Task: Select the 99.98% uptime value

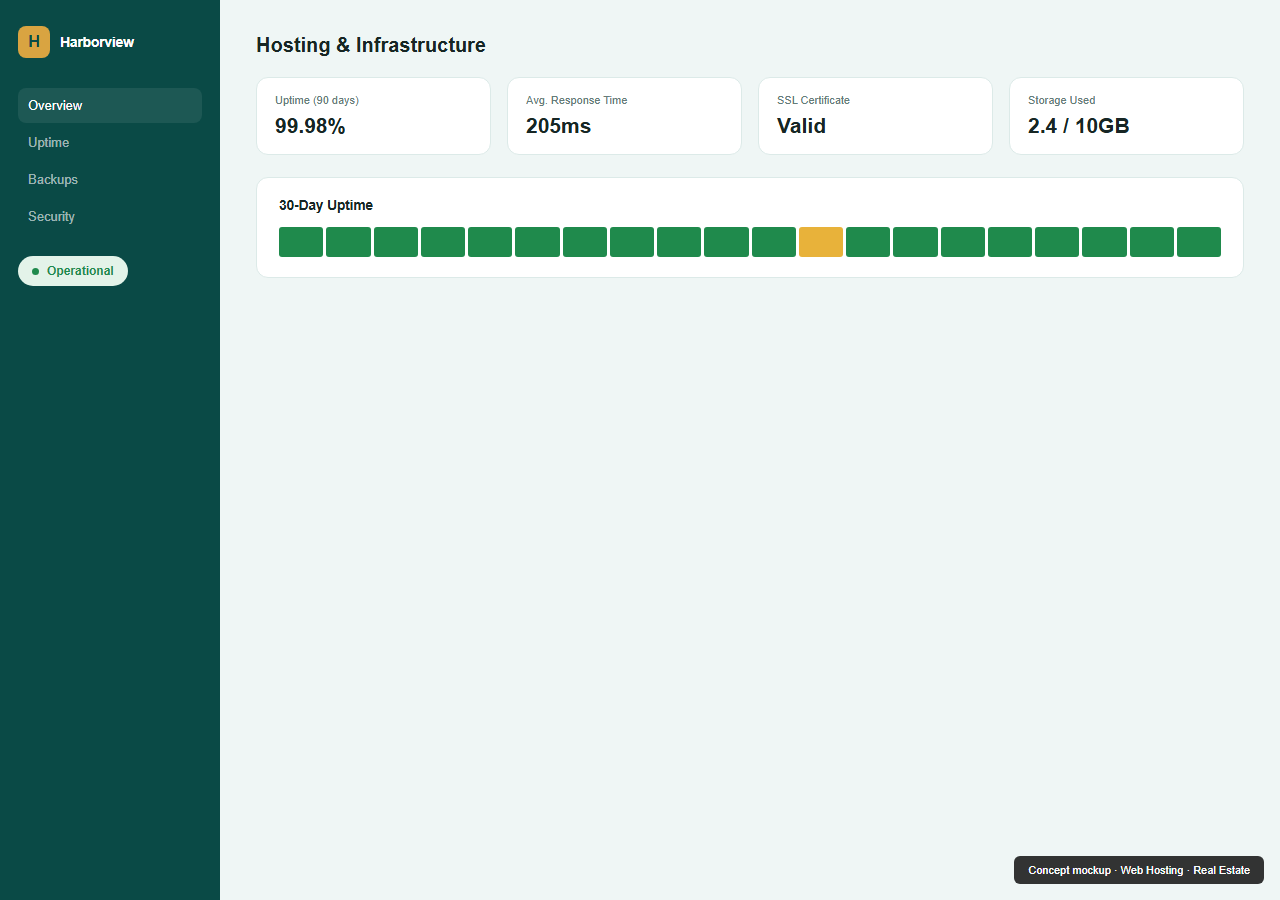Action: point(310,126)
